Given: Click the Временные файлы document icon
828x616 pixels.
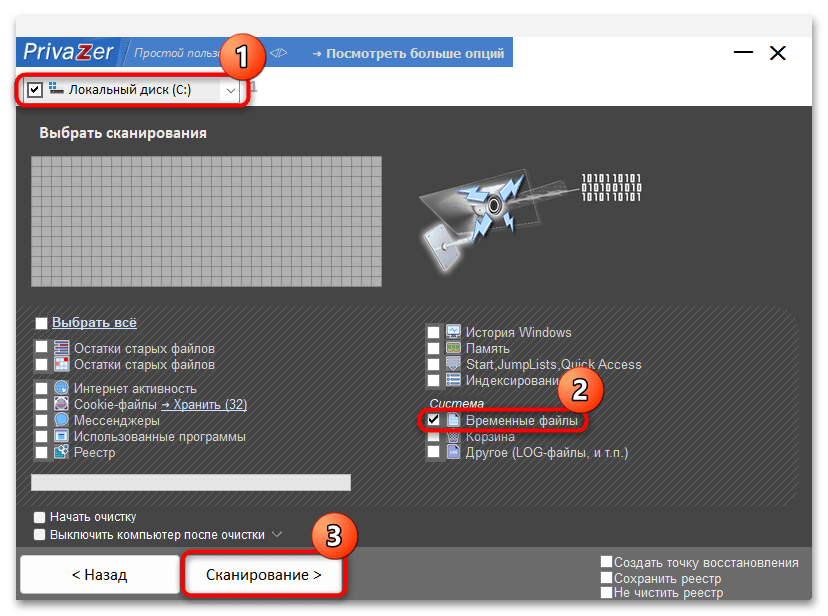Looking at the screenshot, I should point(452,420).
